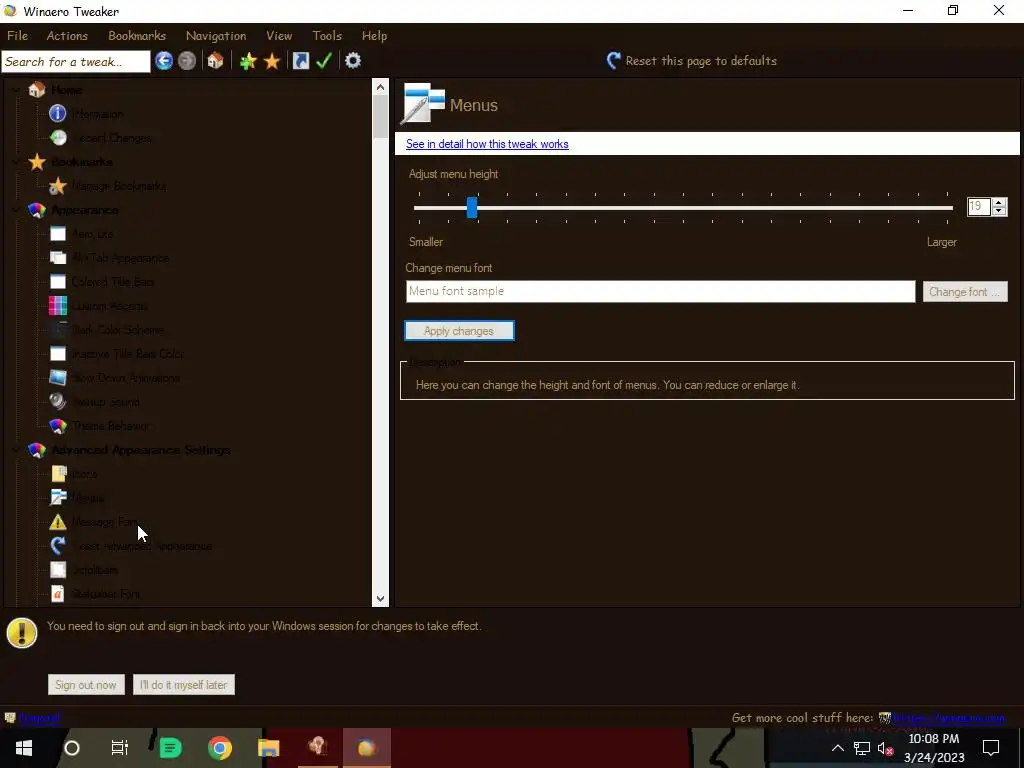Collapse Advanced Appearance Settings node

point(16,450)
